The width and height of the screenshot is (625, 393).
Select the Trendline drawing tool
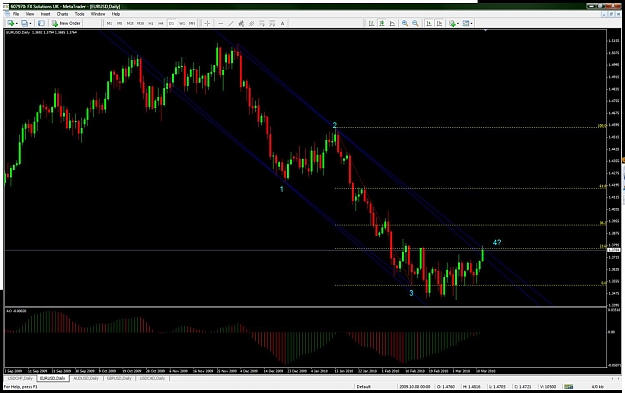pos(231,24)
